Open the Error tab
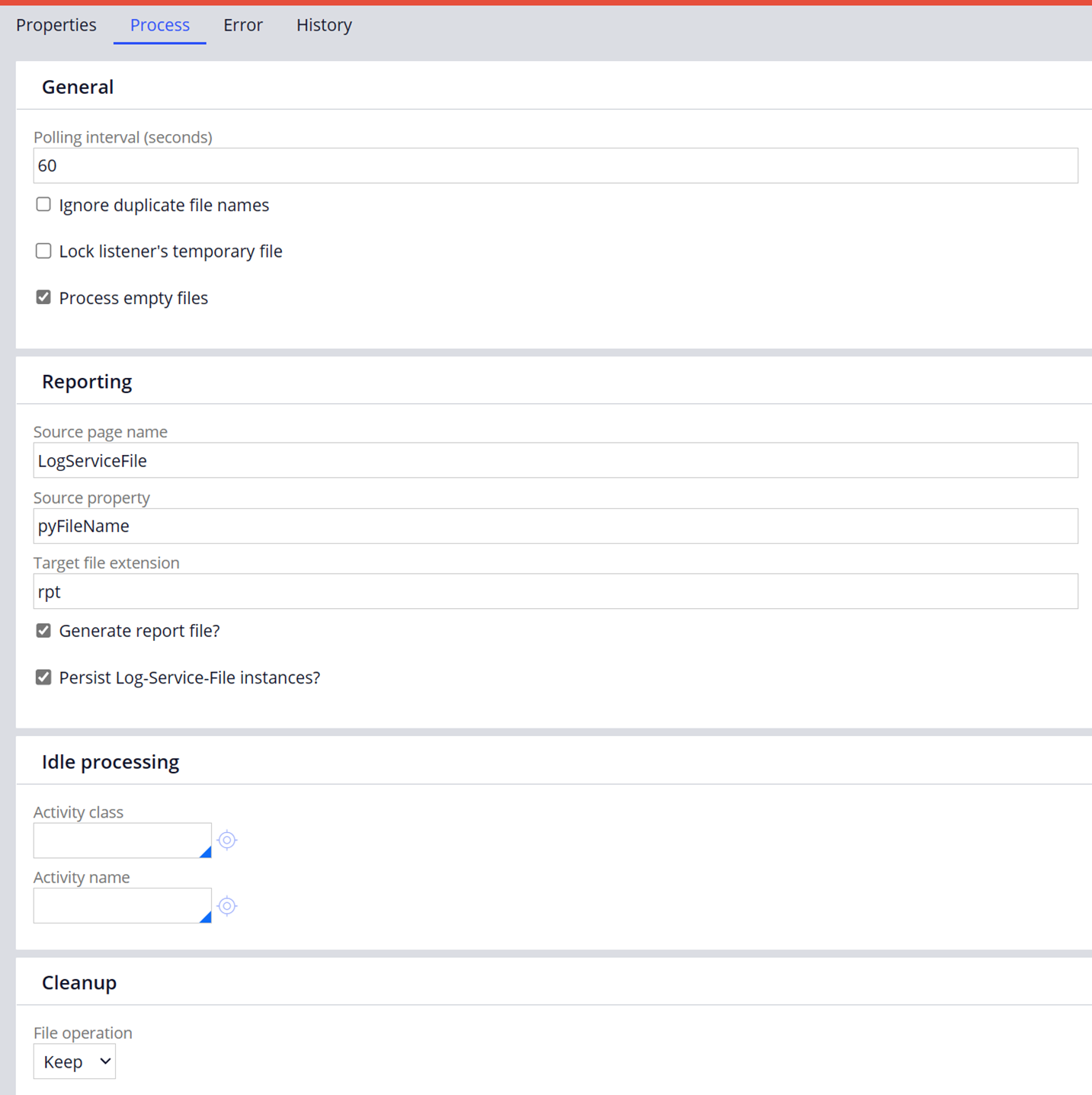This screenshot has height=1095, width=1092. pos(242,25)
